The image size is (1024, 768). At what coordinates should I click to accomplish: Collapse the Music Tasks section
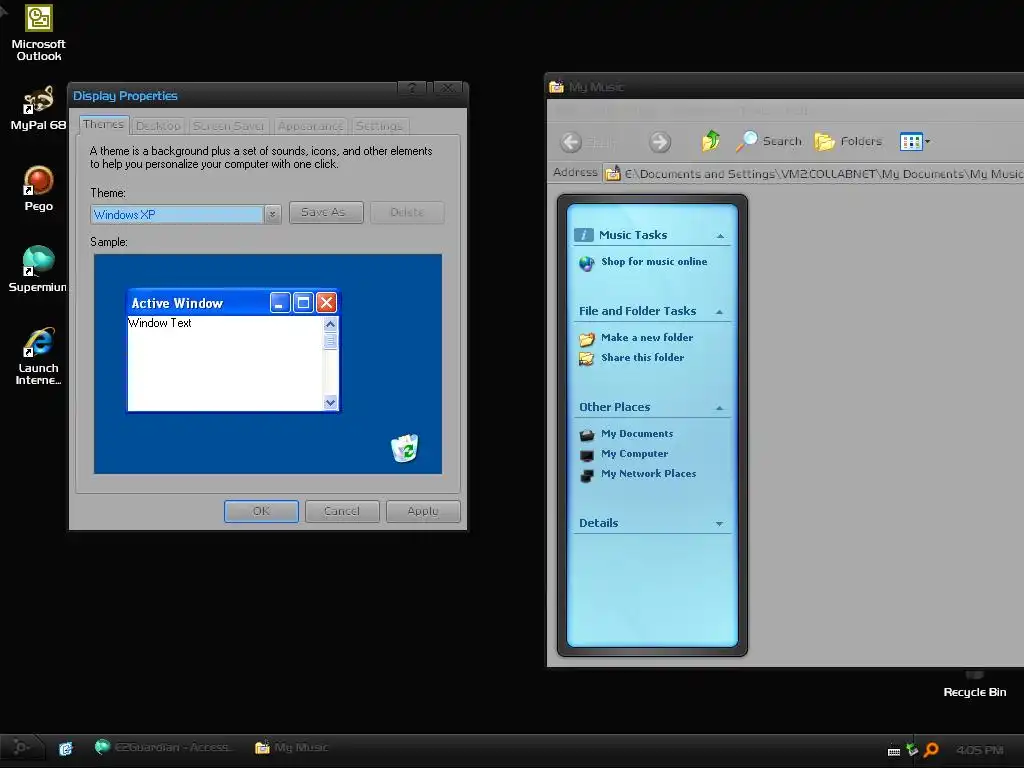tap(720, 236)
